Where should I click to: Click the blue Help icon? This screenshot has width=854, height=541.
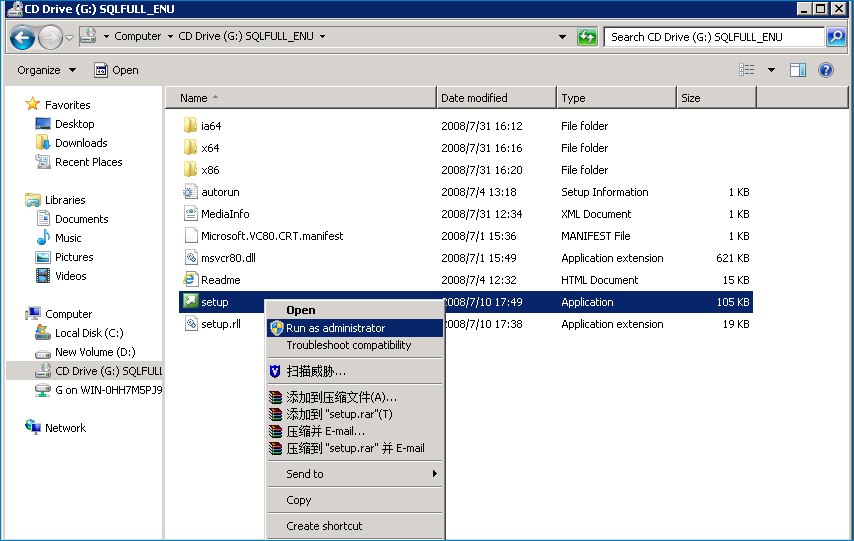pos(826,70)
